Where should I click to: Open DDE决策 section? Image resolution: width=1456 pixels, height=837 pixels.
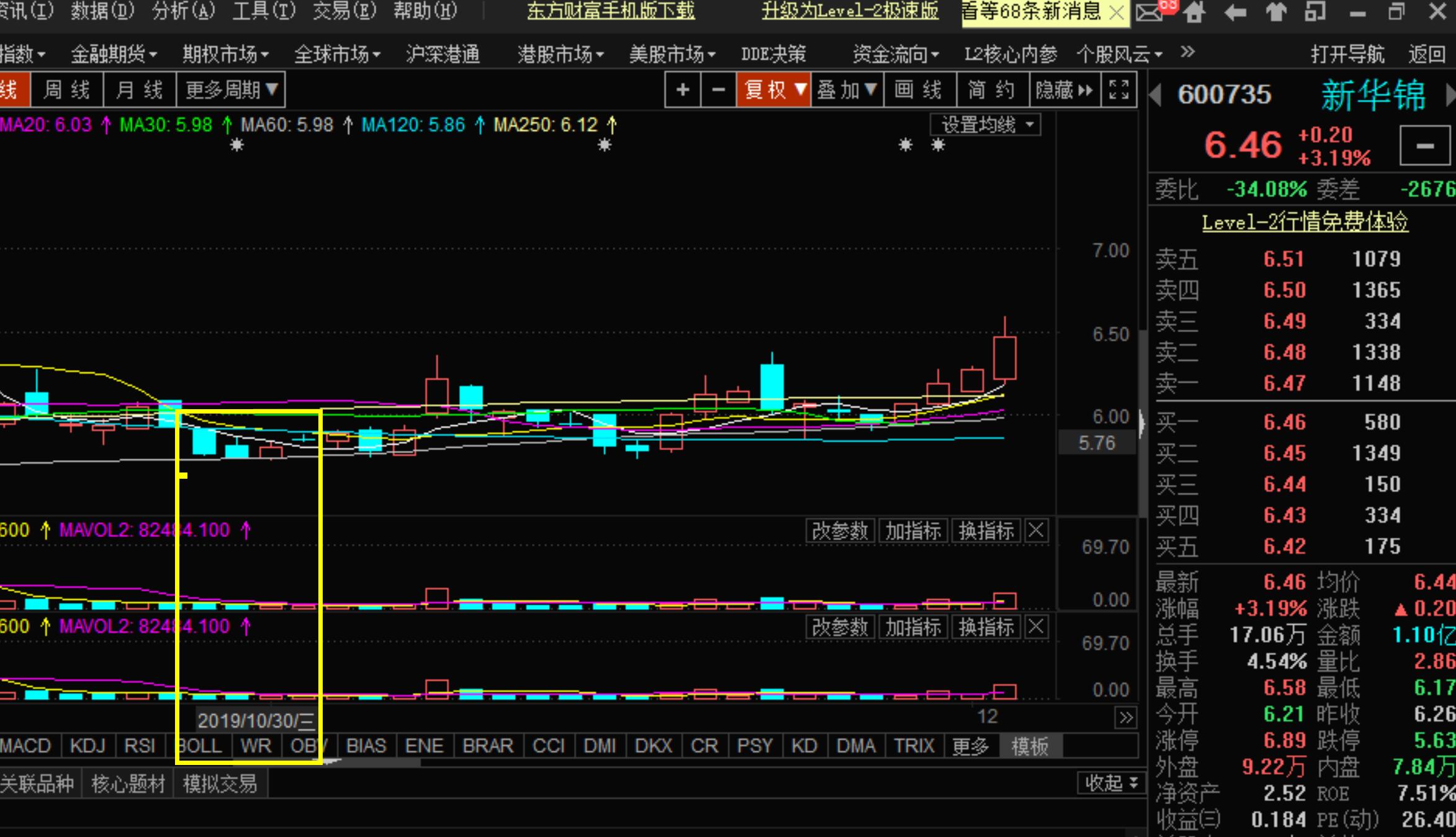point(773,55)
